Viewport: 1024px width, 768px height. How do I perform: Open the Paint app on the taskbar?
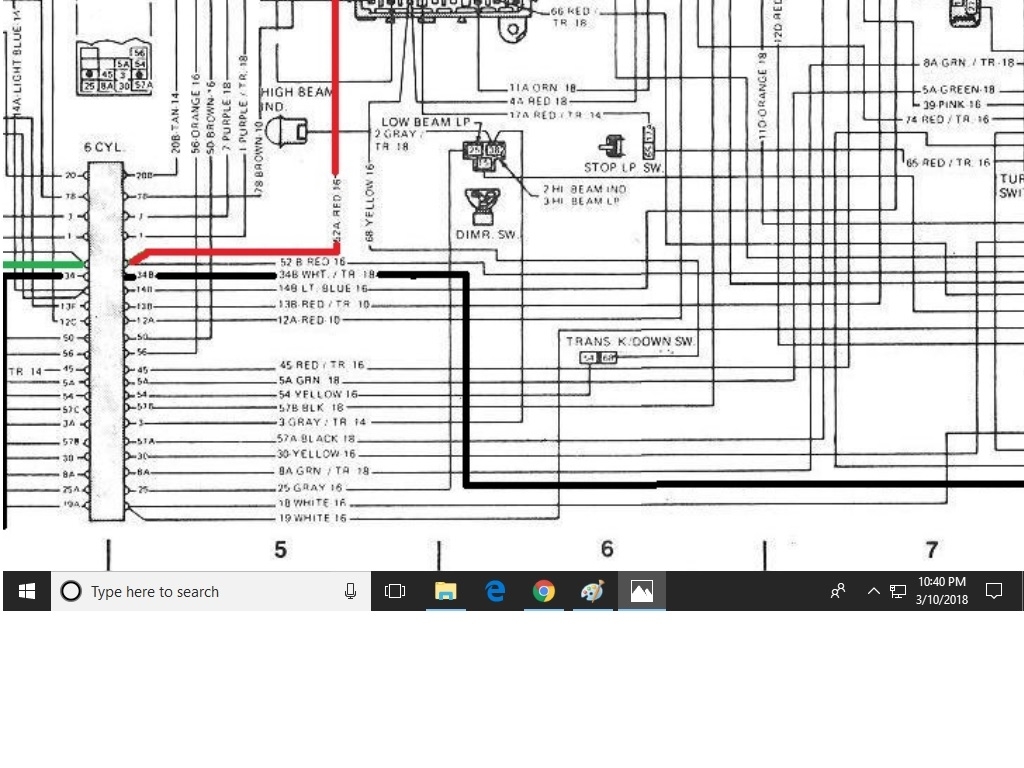592,592
